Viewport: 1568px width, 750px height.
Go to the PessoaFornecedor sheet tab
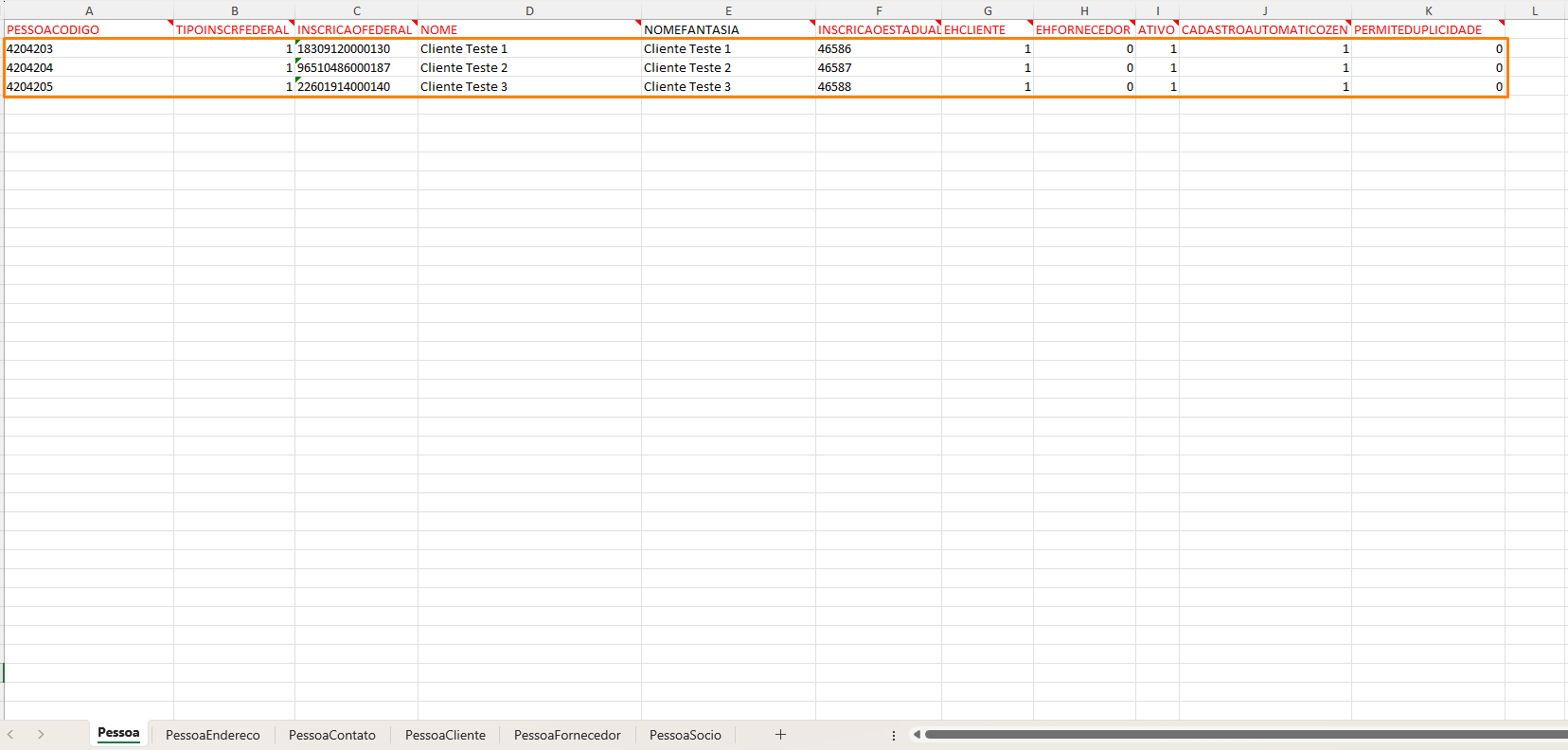(567, 735)
